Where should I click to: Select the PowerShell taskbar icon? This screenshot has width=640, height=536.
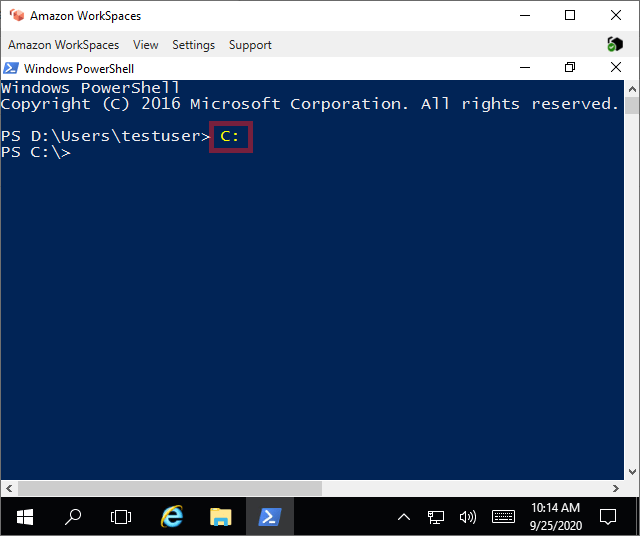click(x=270, y=517)
